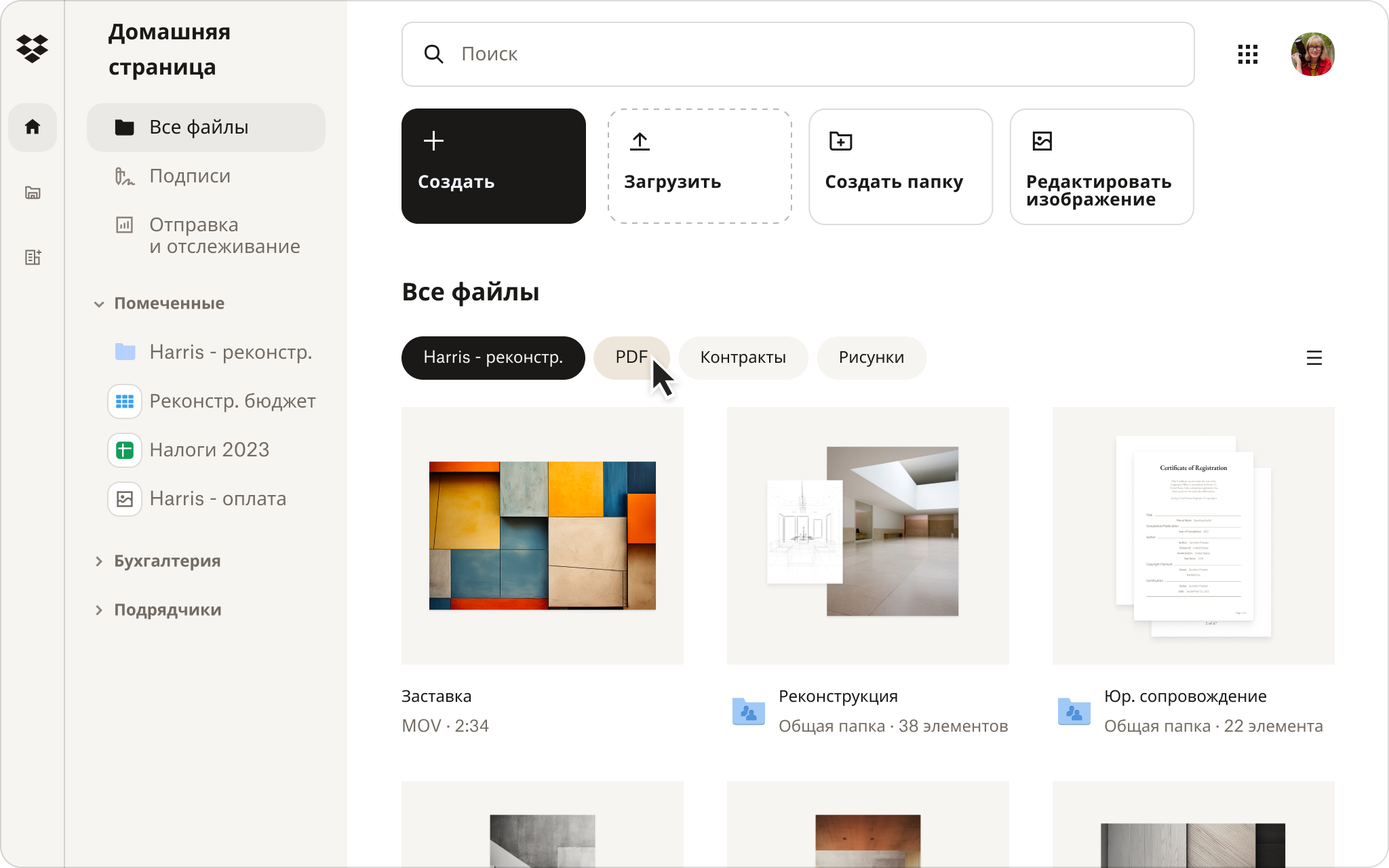Click shared folder icon beside Юр. сопровождение
1389x868 pixels.
click(x=1074, y=711)
